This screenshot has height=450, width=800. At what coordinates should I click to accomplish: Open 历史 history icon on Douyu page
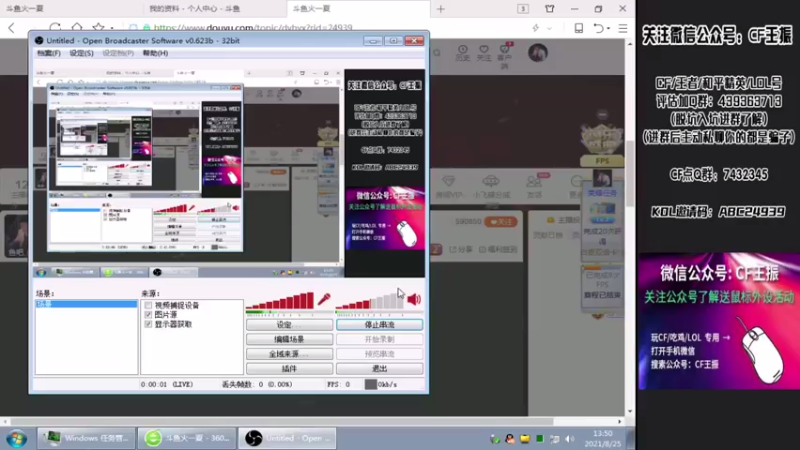click(462, 53)
